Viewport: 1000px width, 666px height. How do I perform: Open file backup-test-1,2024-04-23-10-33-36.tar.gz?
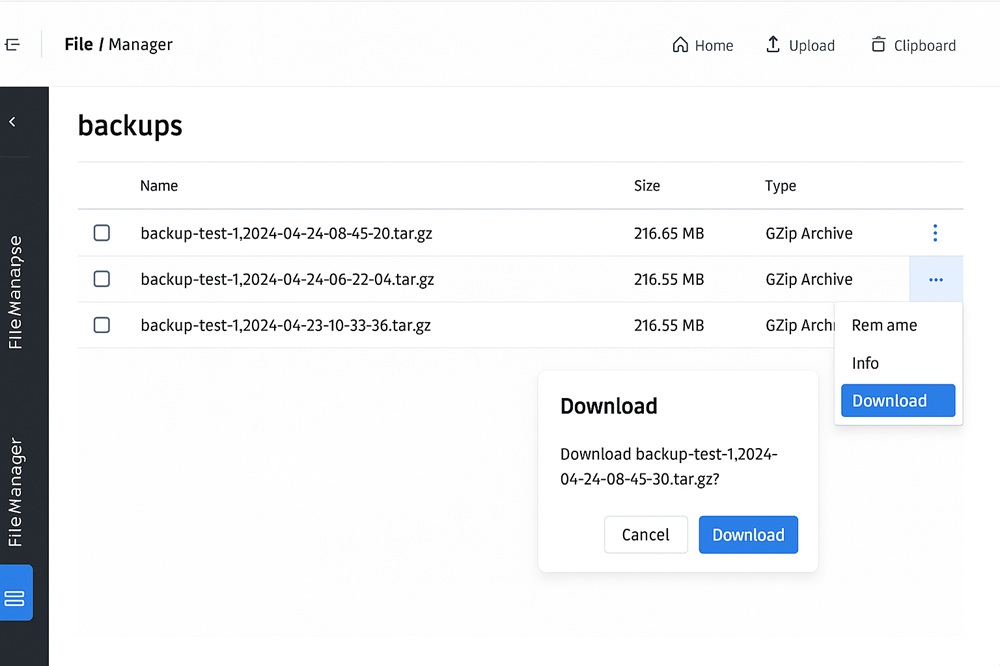[x=286, y=325]
